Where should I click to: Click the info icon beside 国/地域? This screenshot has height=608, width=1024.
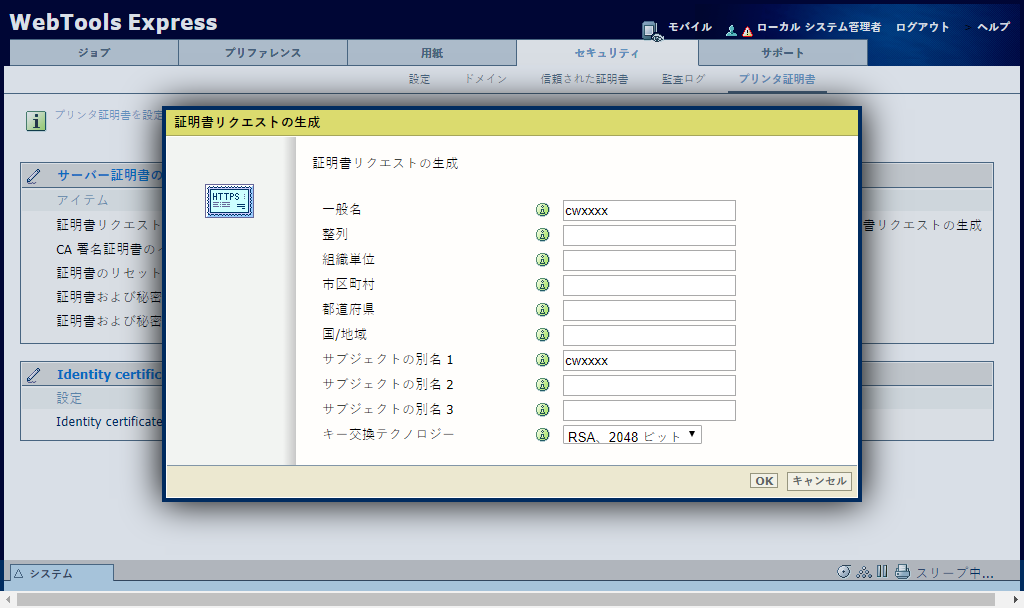543,335
